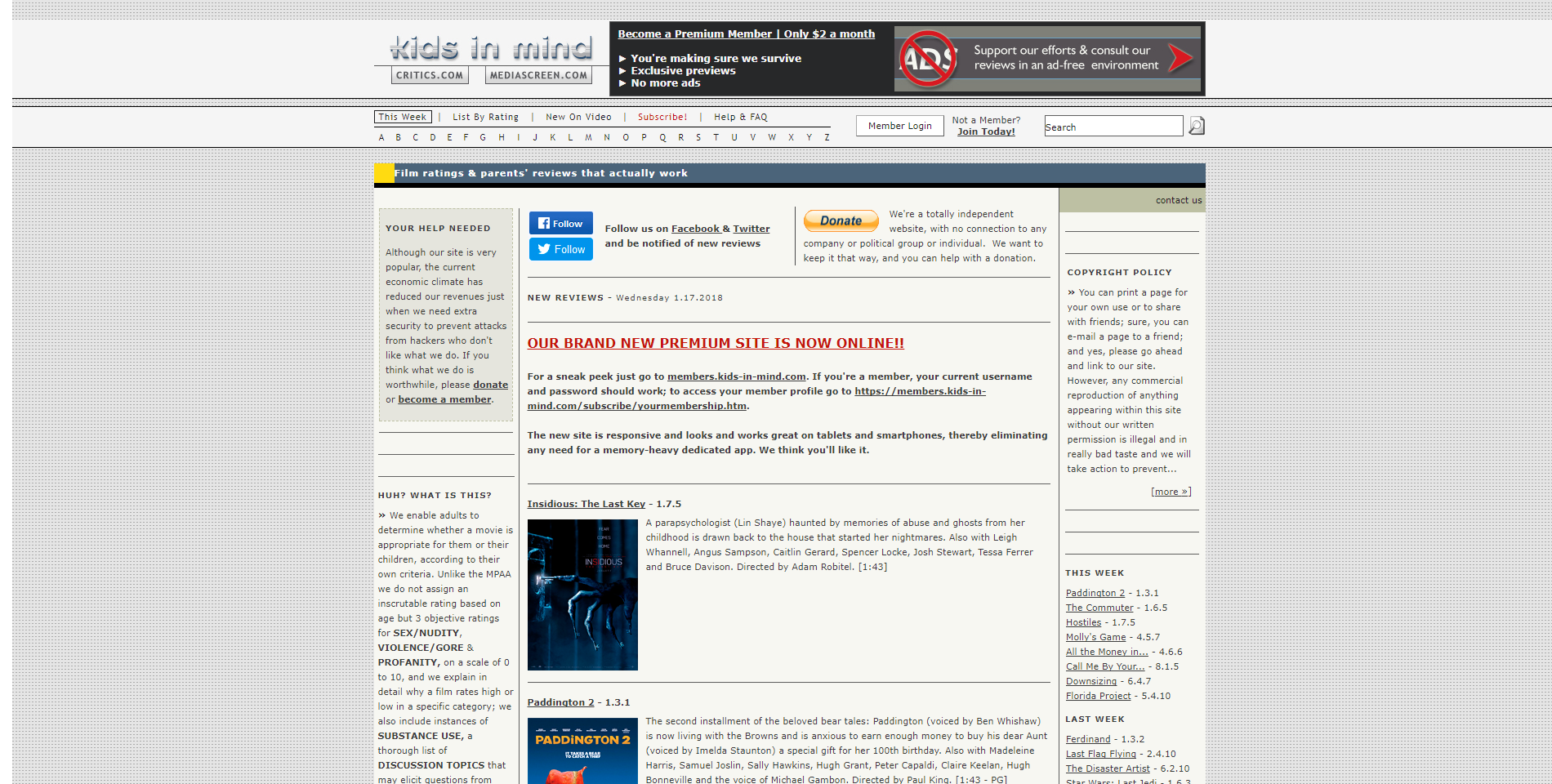Click the Join Today! link

[x=986, y=131]
